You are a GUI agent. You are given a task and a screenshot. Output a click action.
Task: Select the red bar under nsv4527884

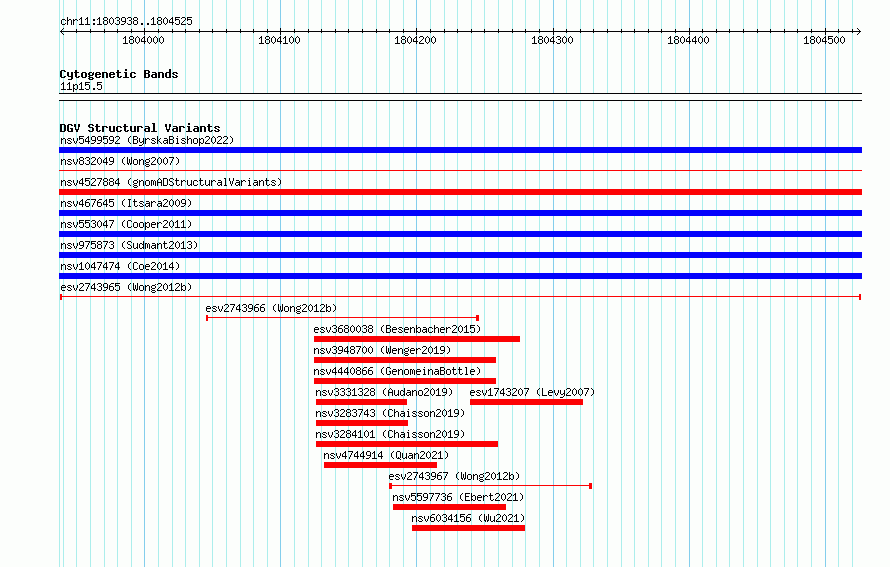click(460, 192)
